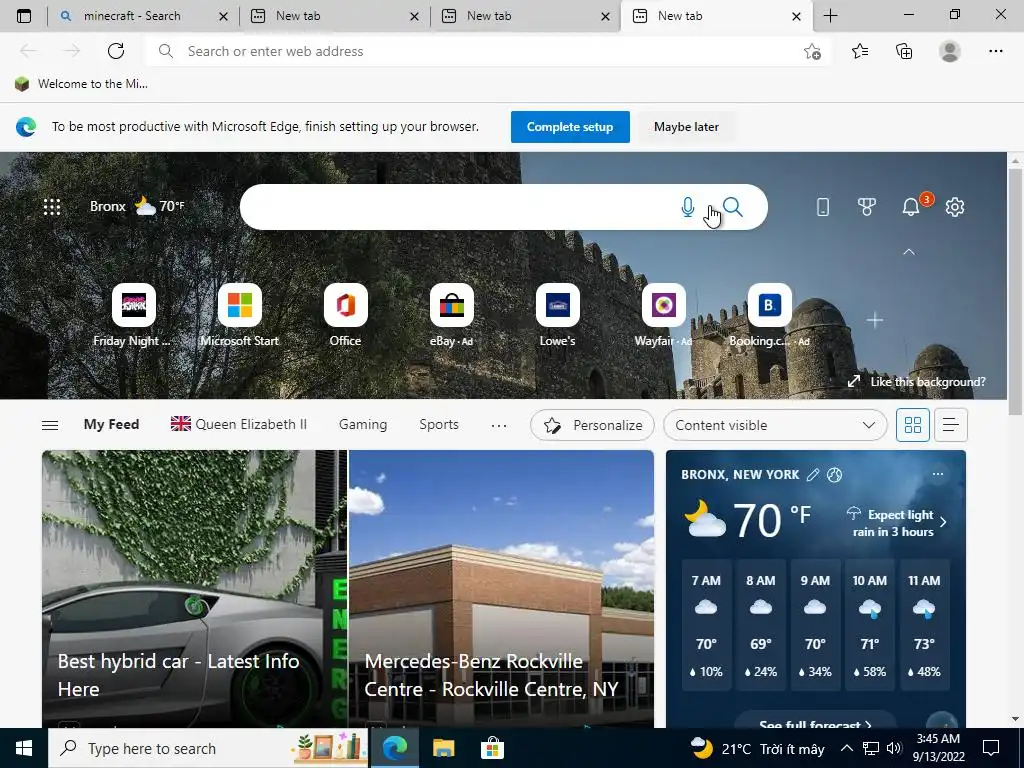This screenshot has width=1024, height=768.
Task: Open the Collections icon
Action: 904,51
